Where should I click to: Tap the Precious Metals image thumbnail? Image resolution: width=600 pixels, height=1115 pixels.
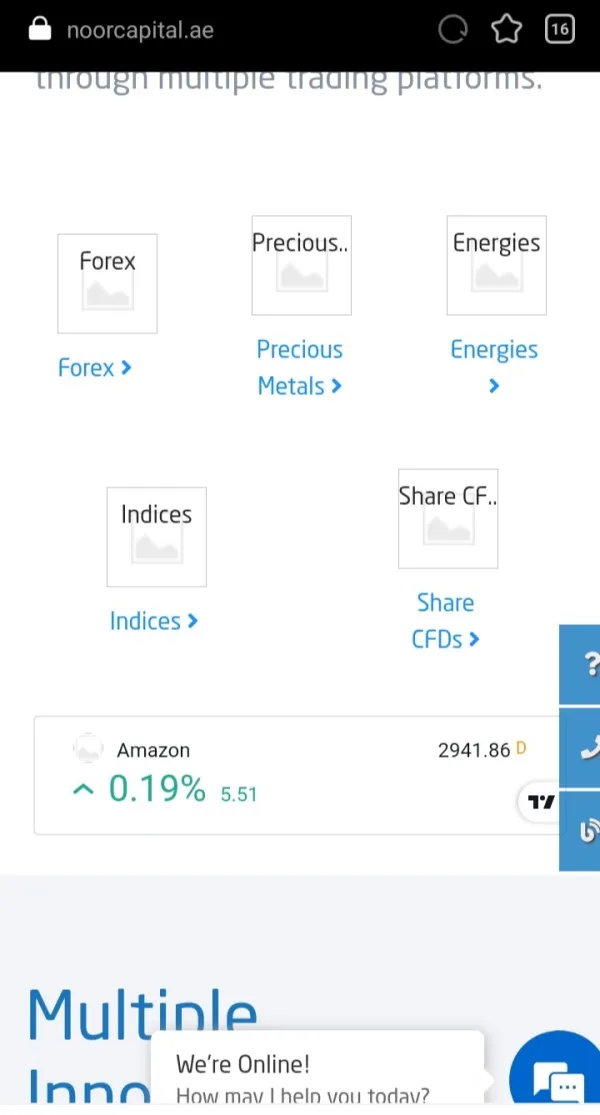tap(301, 266)
